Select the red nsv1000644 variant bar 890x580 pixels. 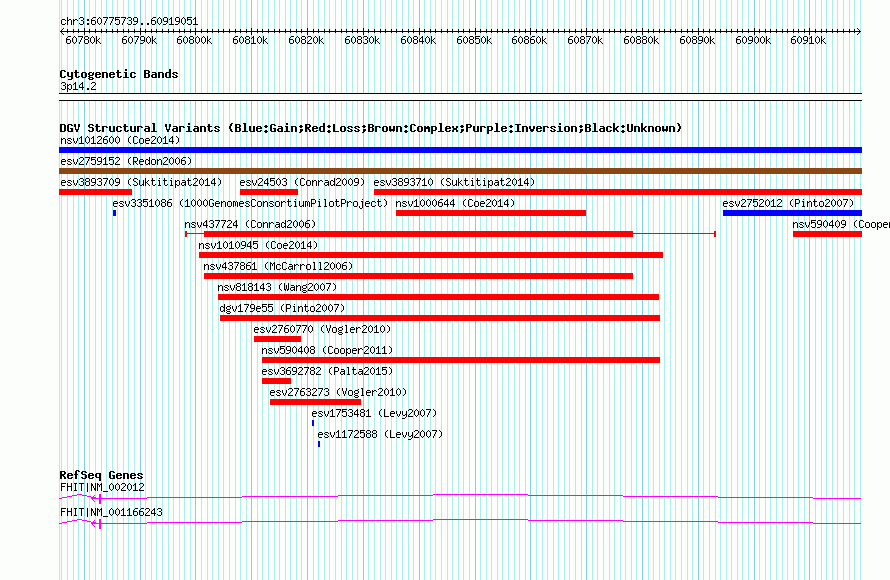coord(491,213)
